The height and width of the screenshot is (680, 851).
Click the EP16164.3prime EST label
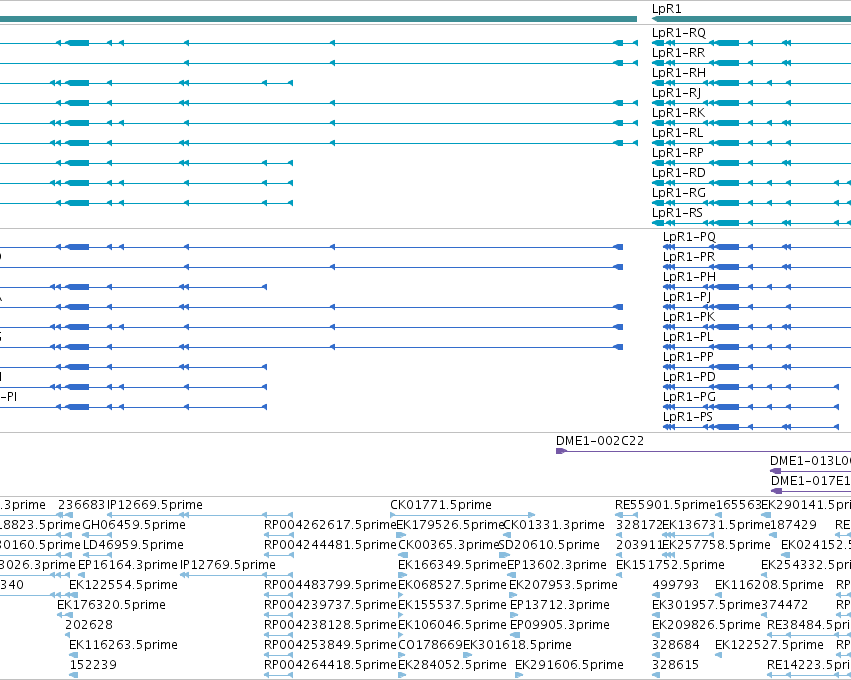click(x=128, y=565)
